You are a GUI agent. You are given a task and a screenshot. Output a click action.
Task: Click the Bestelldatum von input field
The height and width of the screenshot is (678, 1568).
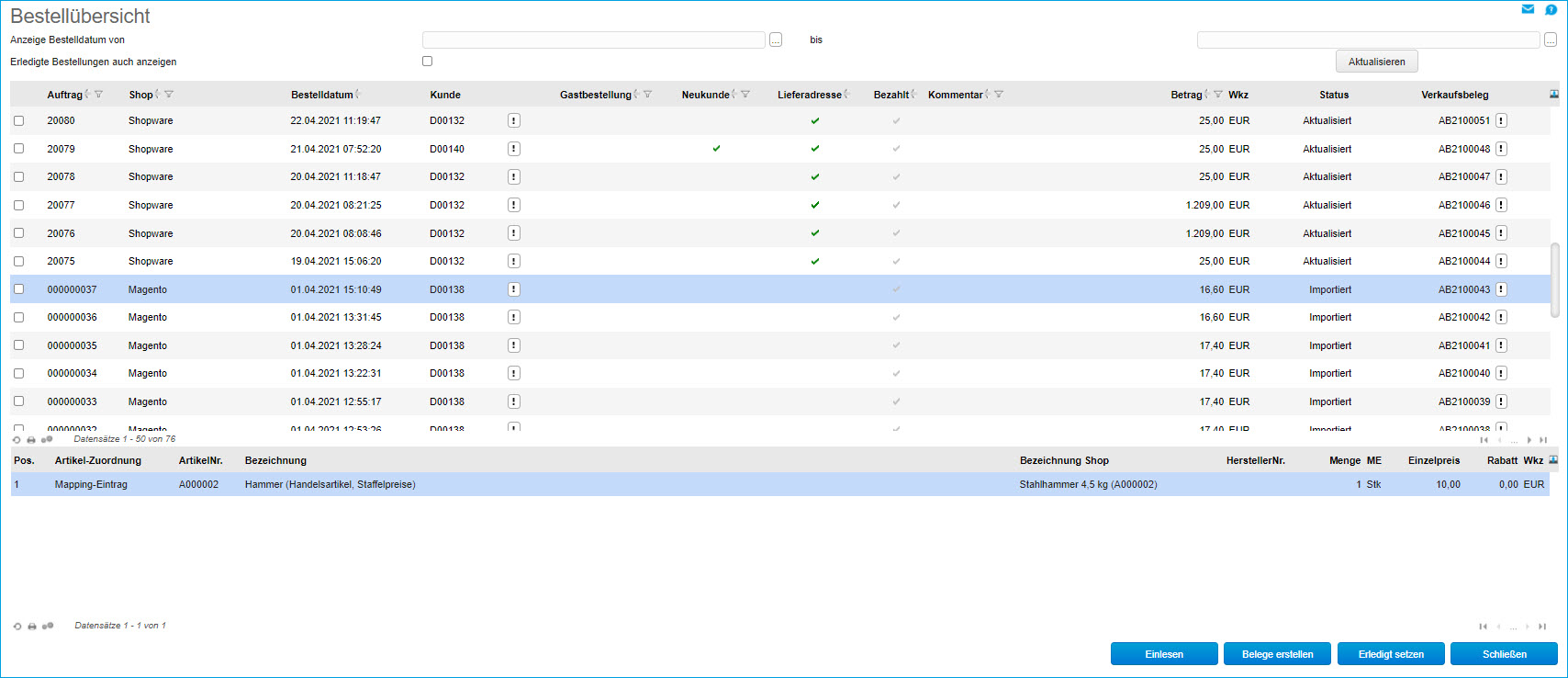[x=594, y=40]
